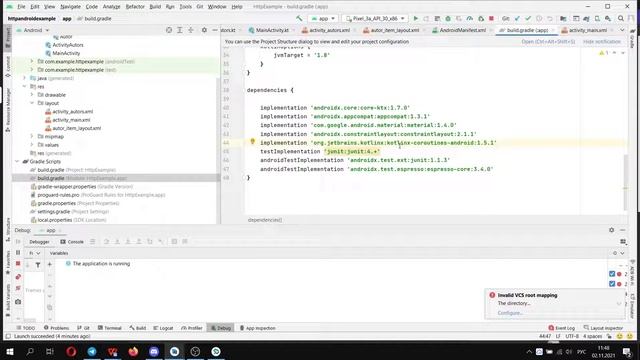Viewport: 640px width, 360px height.
Task: Click the yellow lightbulb intention icon in the gutter
Action: pyautogui.click(x=252, y=142)
